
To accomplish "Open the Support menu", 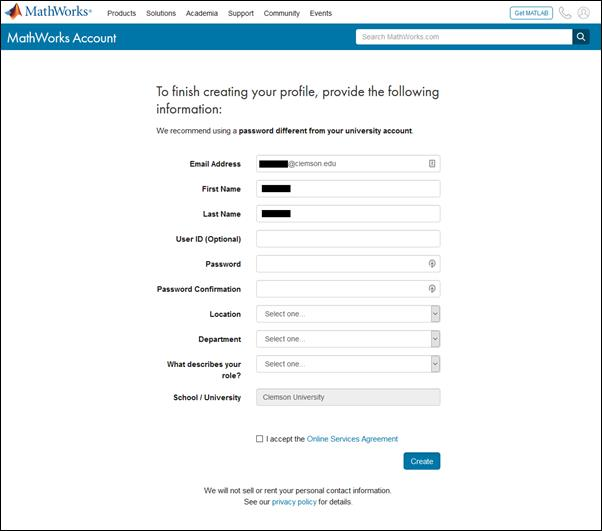I will point(241,13).
